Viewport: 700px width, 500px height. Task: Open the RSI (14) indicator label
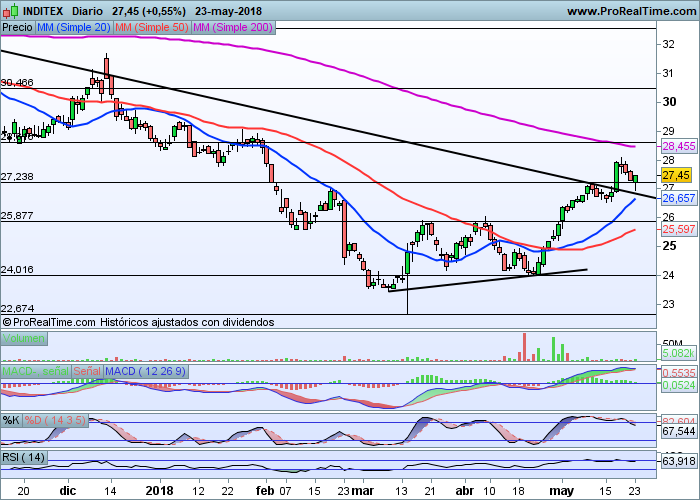click(24, 458)
